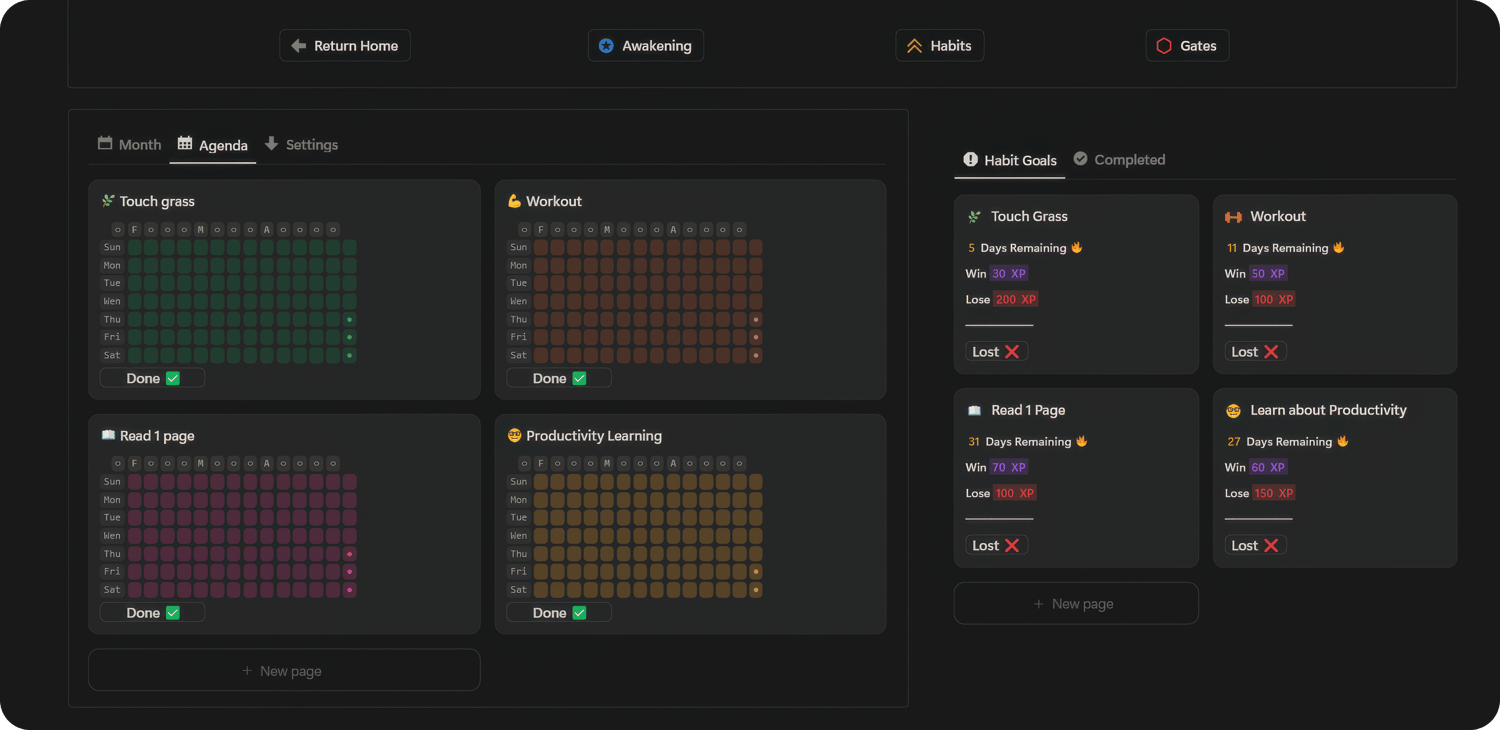Open the Workout tracker card title

pos(554,201)
